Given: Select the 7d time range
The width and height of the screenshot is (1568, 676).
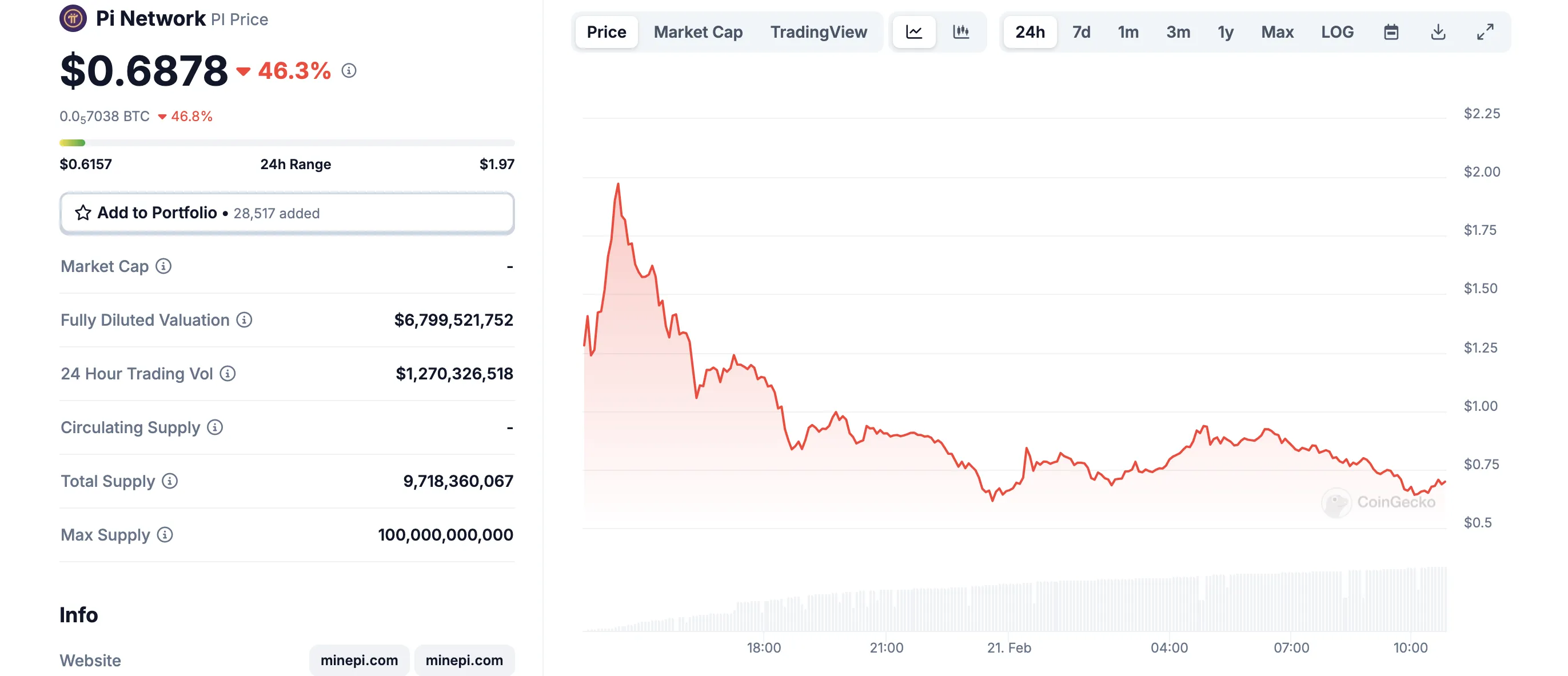Looking at the screenshot, I should [x=1081, y=31].
